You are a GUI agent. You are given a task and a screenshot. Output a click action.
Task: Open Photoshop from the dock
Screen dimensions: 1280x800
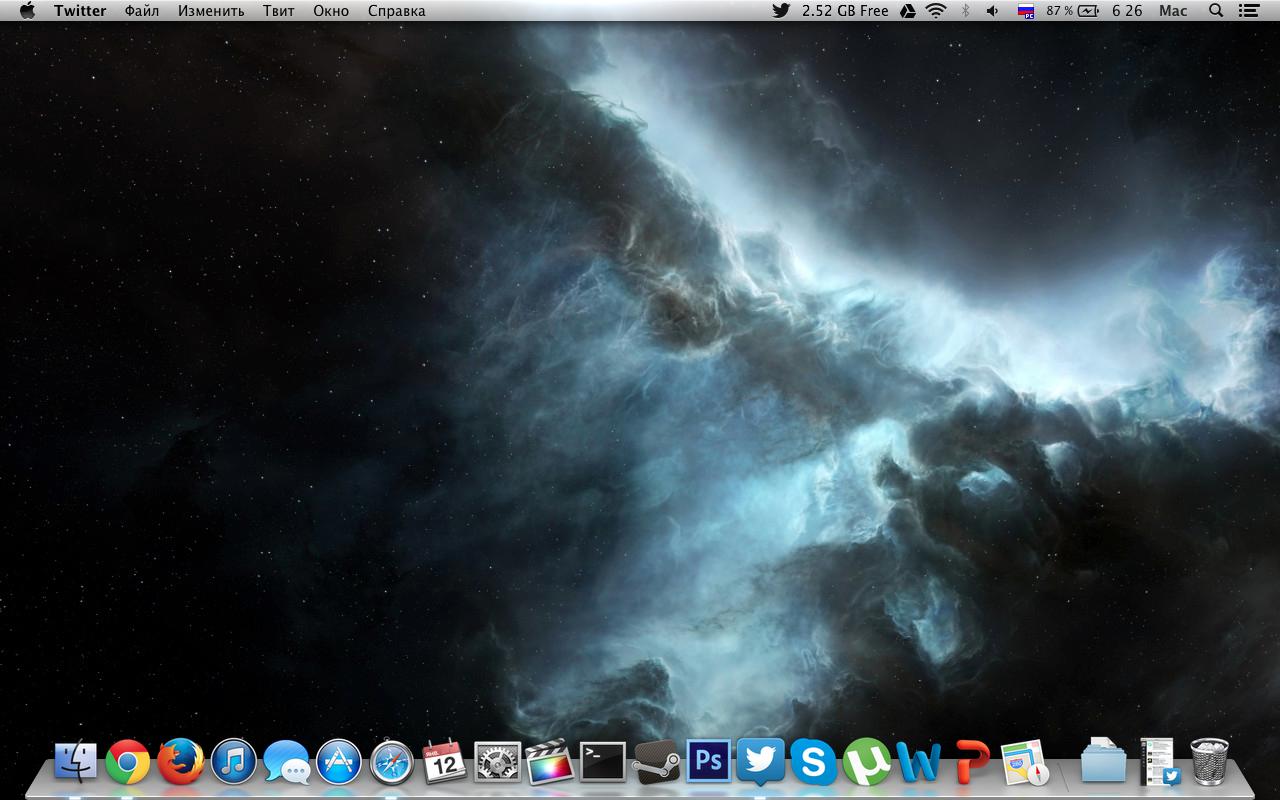708,762
